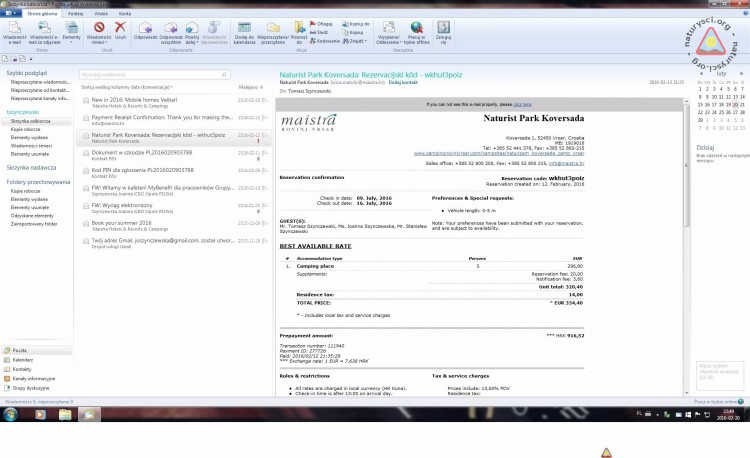Switch to Kontakty contacts view
The width and height of the screenshot is (750, 458).
tap(22, 370)
